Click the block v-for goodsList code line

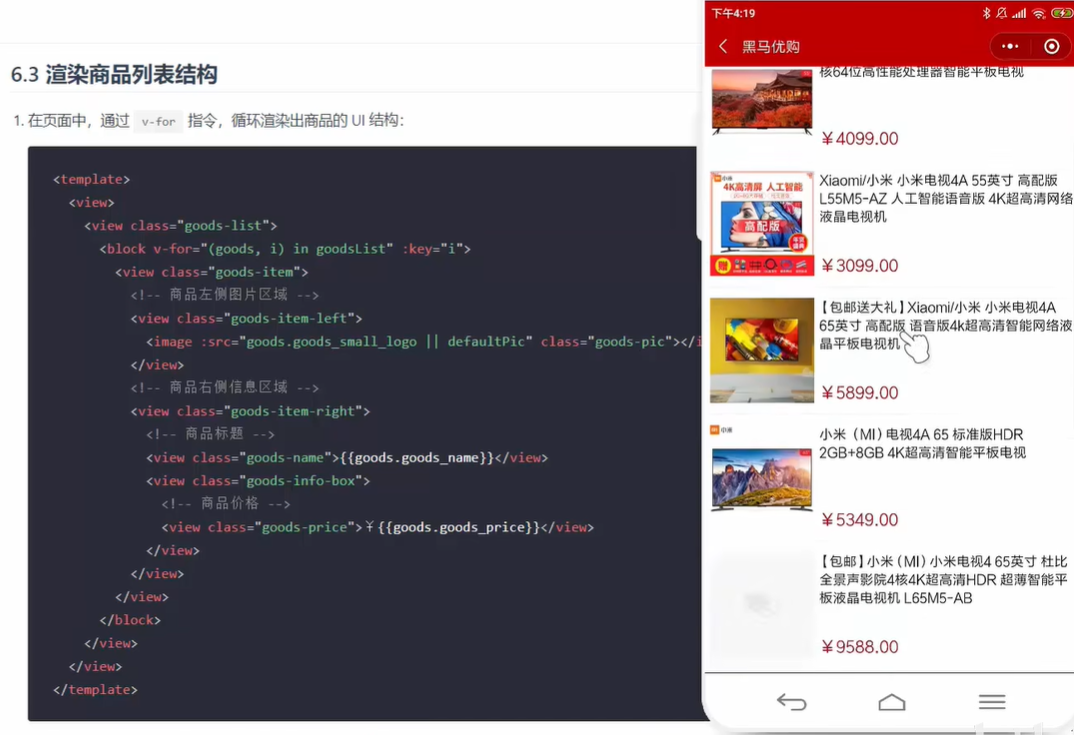(285, 249)
